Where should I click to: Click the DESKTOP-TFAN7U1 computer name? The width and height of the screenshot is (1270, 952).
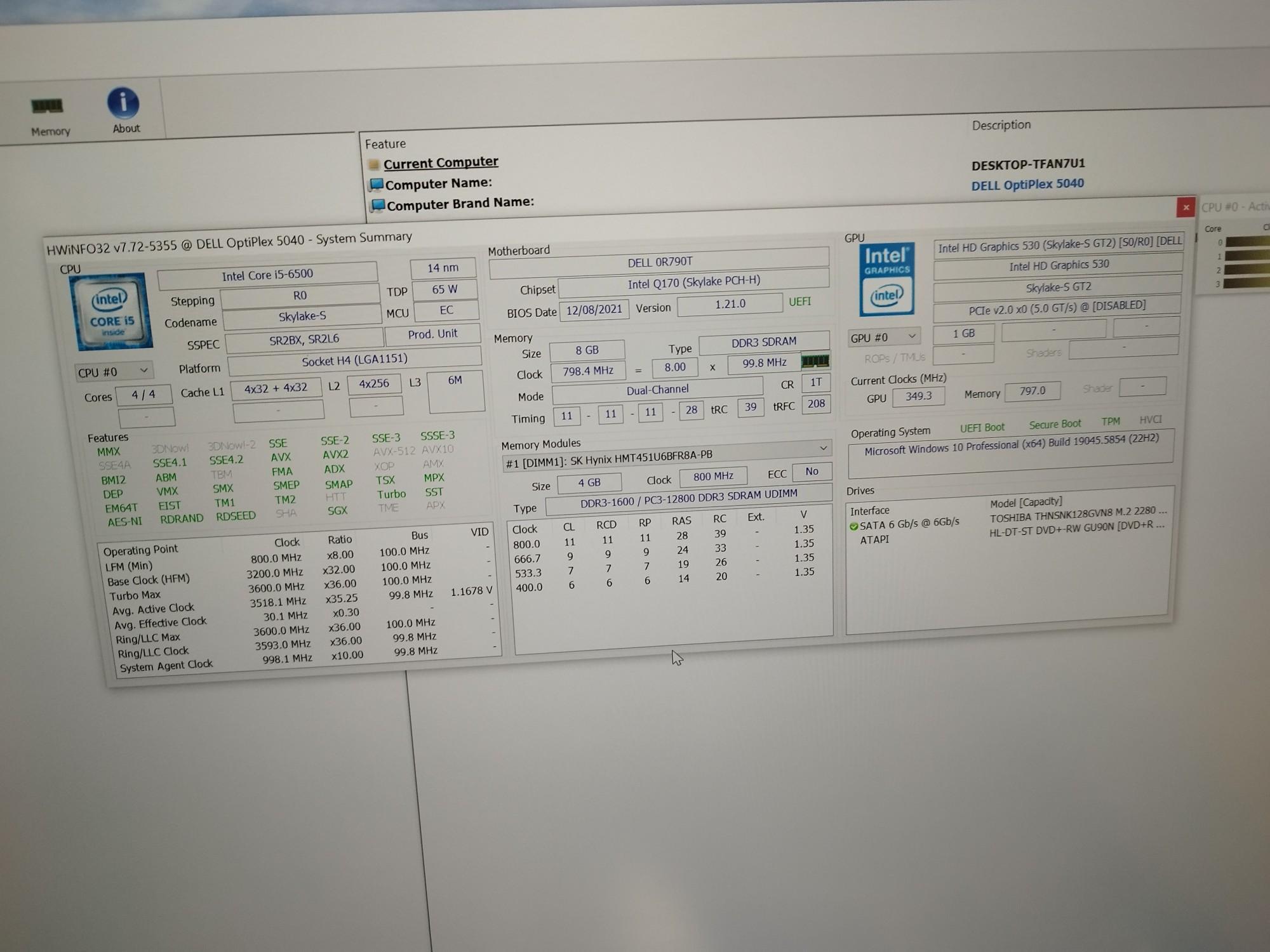click(1027, 164)
